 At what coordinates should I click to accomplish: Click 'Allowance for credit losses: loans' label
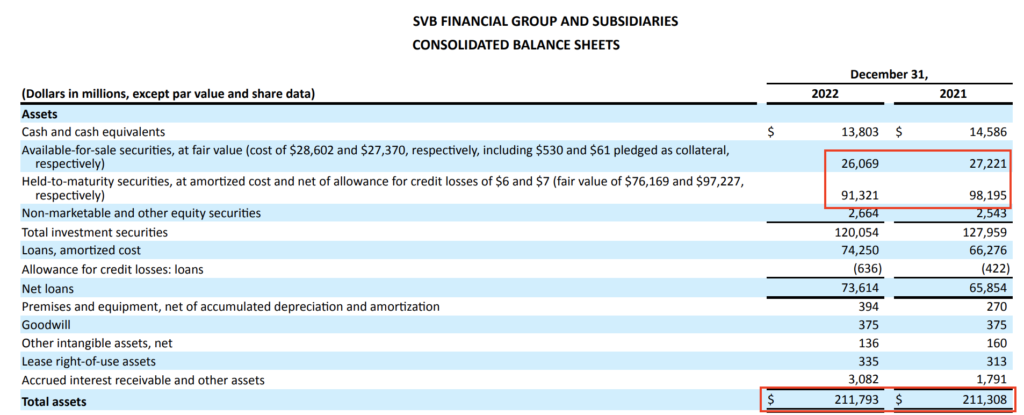coord(112,269)
